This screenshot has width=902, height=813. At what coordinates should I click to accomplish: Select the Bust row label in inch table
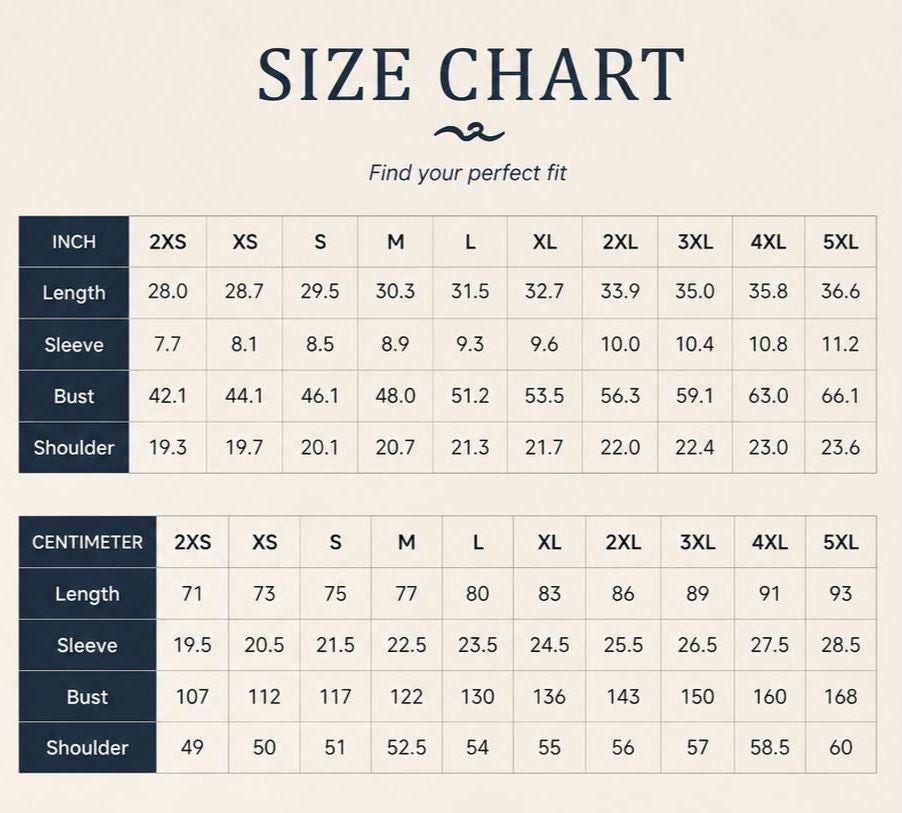[x=74, y=396]
